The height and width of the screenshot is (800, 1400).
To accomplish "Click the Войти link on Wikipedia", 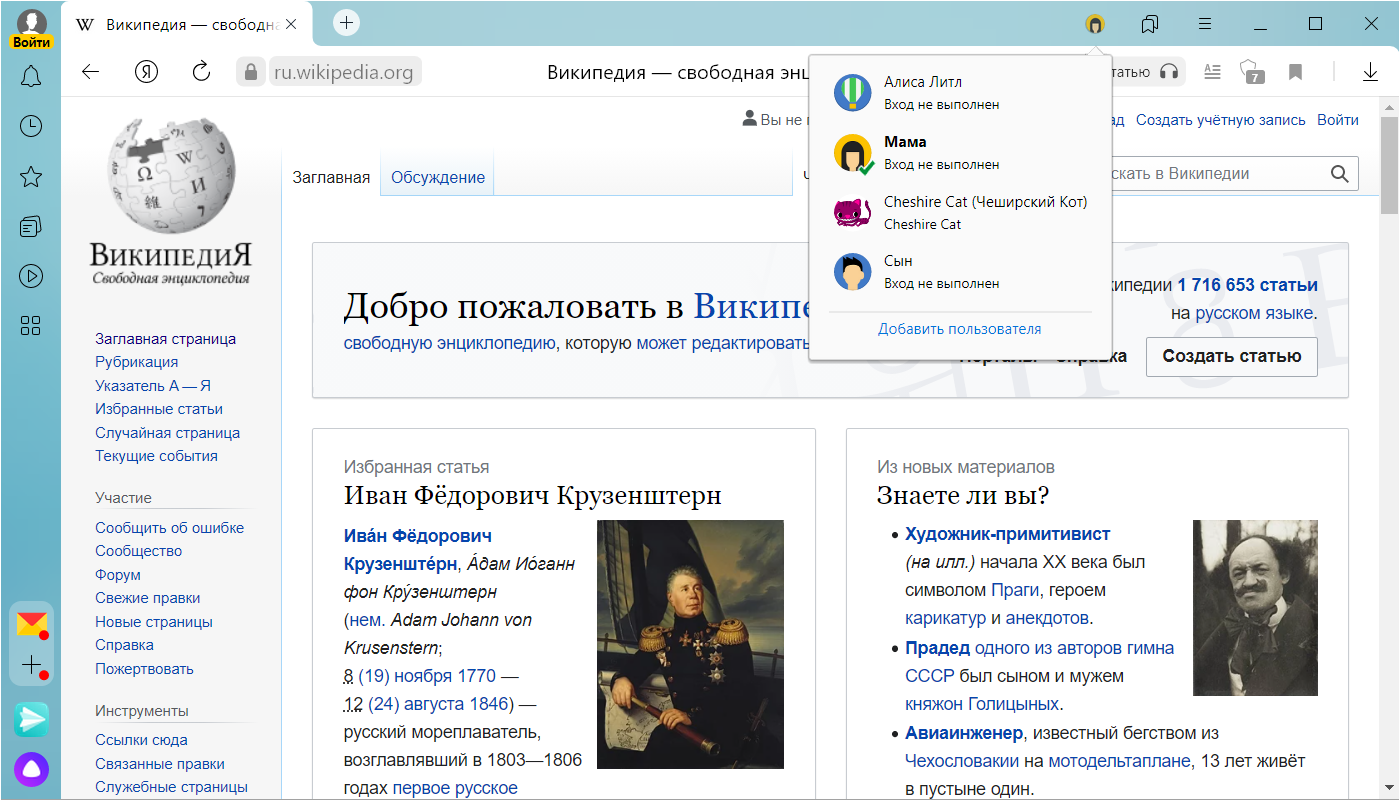I will pos(1338,120).
